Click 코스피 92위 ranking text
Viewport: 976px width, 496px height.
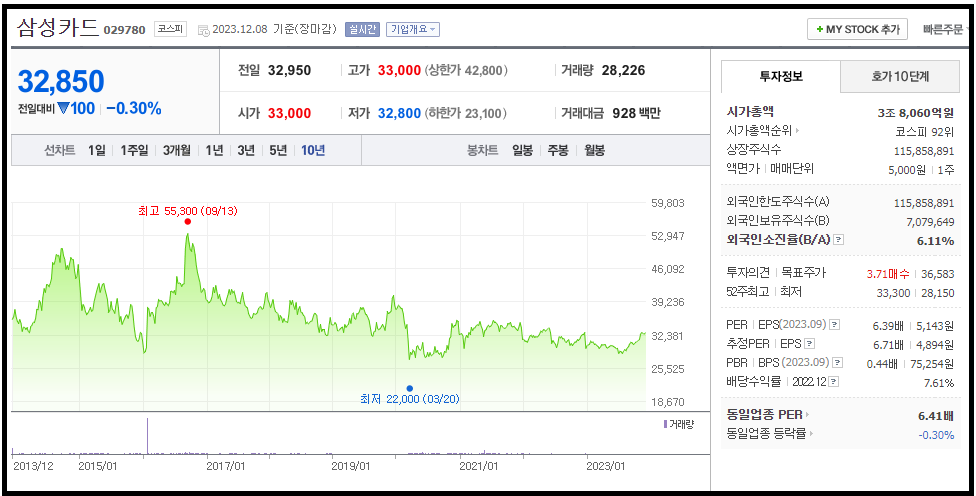(x=924, y=132)
